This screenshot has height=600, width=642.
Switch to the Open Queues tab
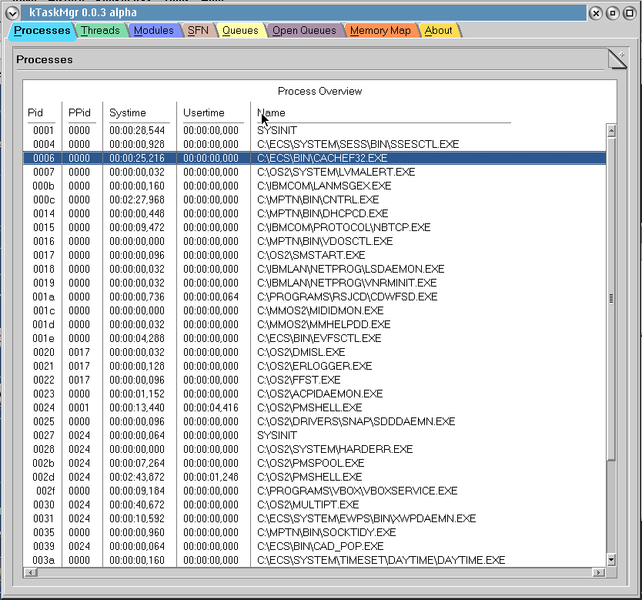tap(304, 31)
